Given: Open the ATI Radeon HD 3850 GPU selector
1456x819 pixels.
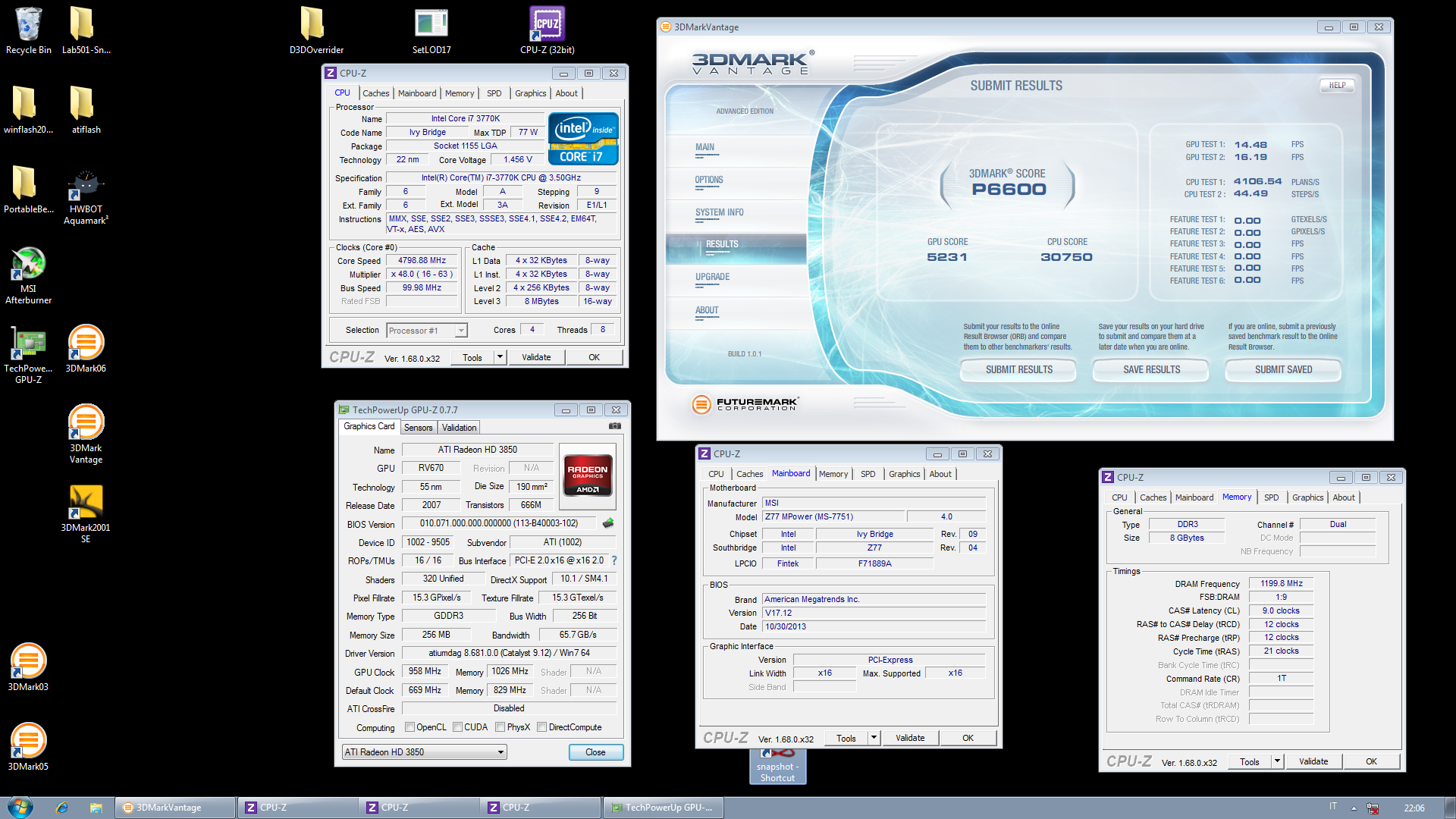Looking at the screenshot, I should tap(424, 752).
